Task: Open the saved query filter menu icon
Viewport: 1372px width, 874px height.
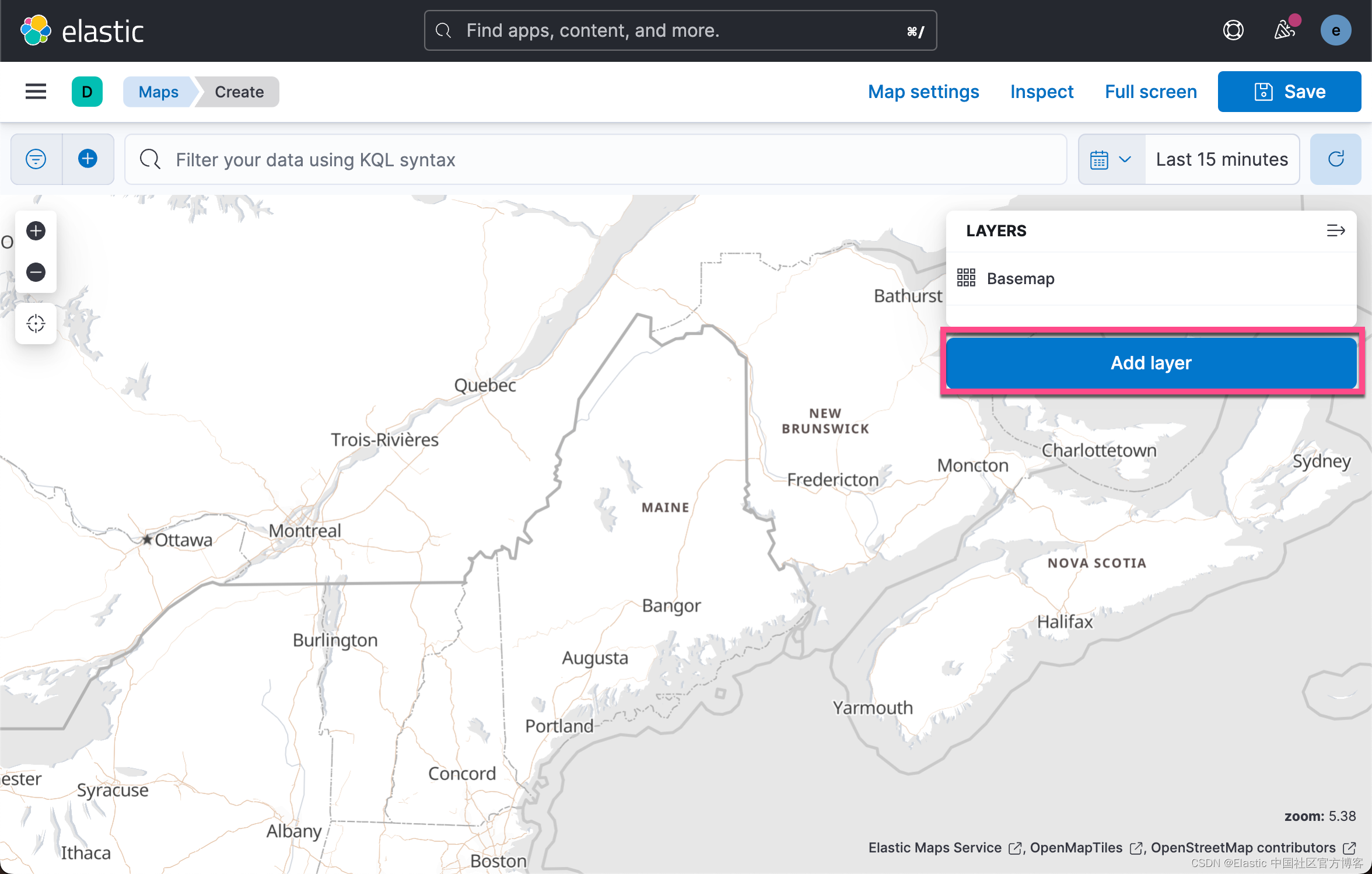Action: click(36, 159)
